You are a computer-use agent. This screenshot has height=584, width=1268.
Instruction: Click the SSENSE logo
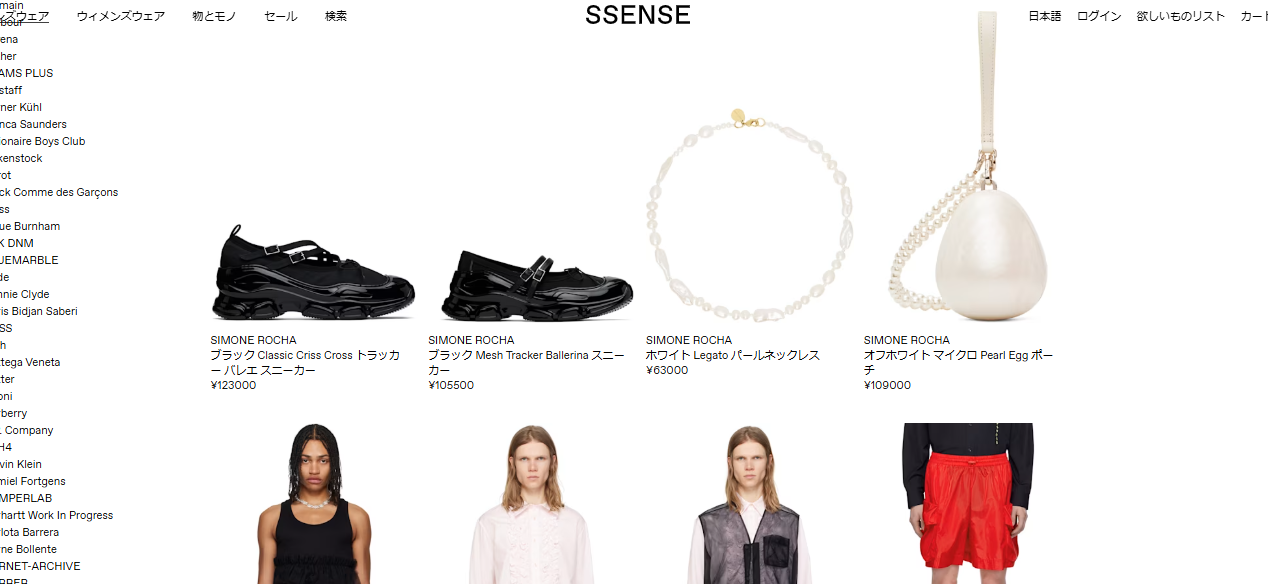637,15
